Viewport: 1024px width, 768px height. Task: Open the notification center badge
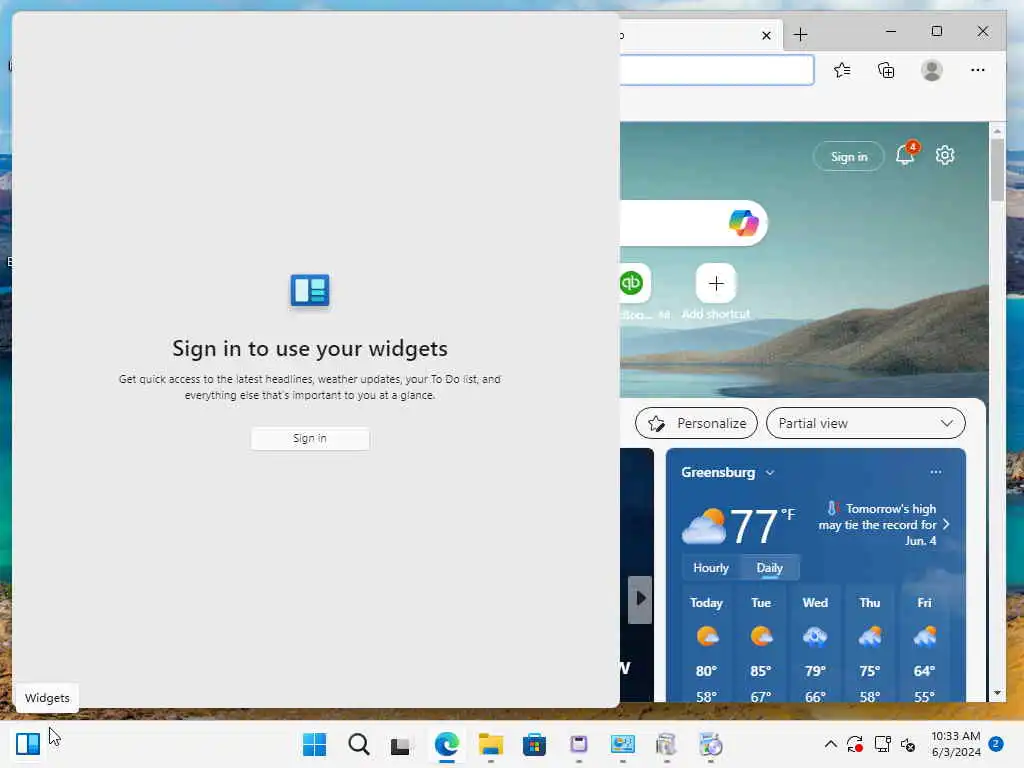[996, 744]
